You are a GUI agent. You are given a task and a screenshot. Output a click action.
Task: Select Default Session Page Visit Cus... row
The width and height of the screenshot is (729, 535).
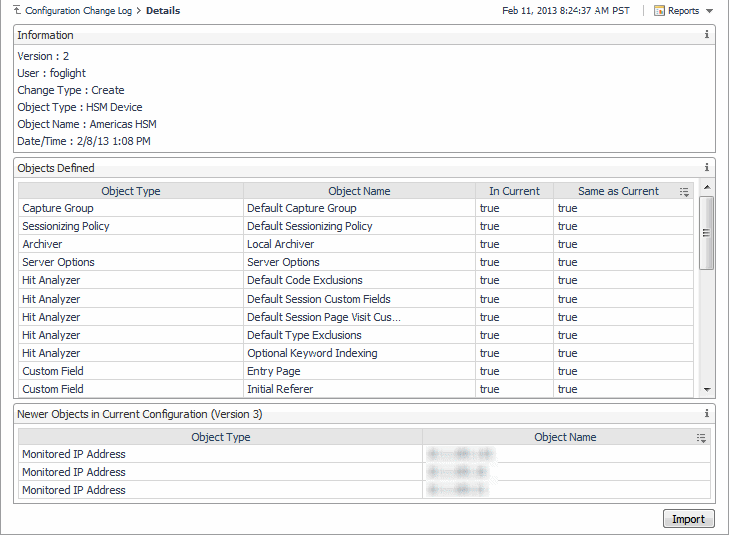tap(356, 317)
